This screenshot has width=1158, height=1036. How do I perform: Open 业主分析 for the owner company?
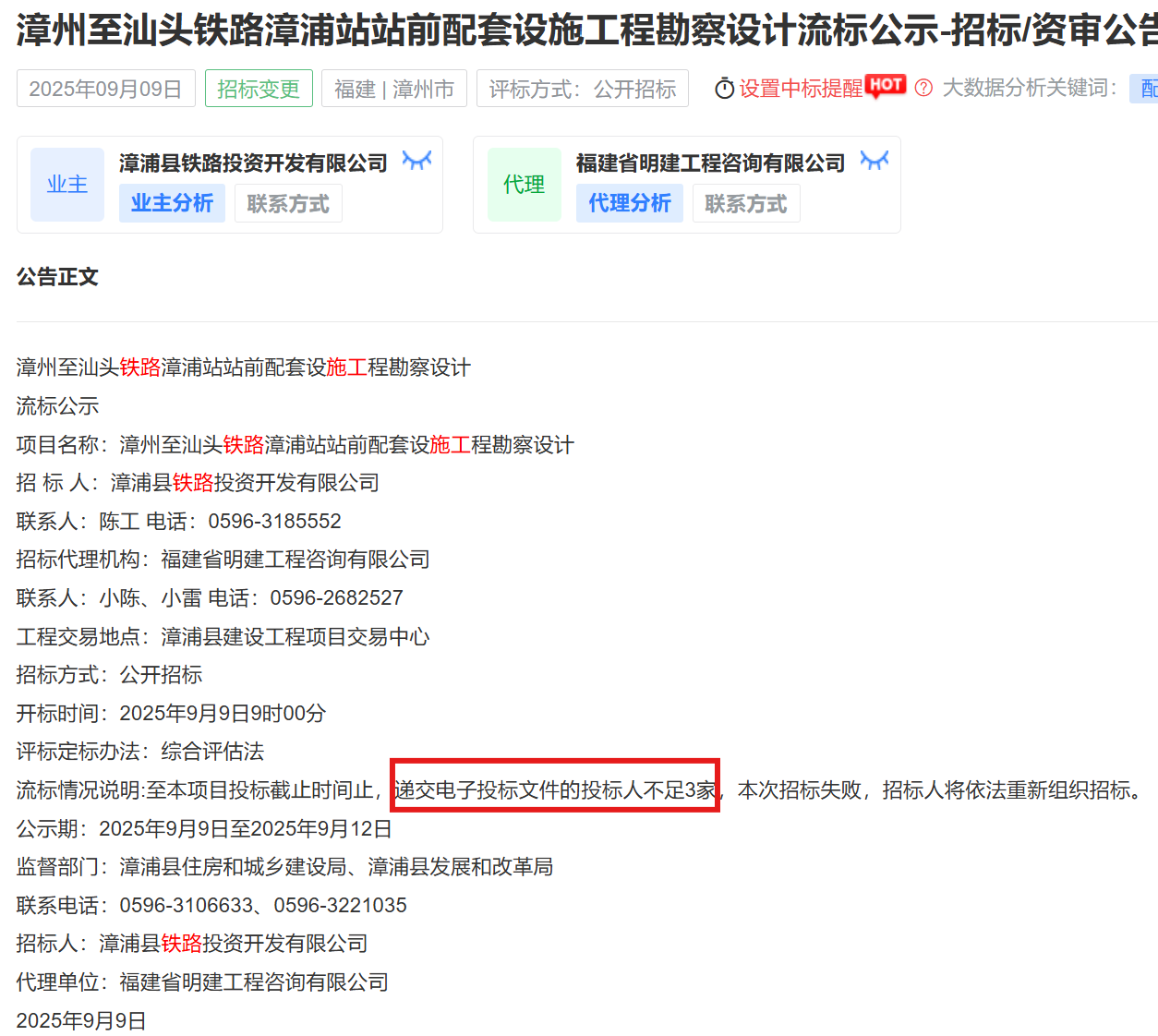(172, 203)
